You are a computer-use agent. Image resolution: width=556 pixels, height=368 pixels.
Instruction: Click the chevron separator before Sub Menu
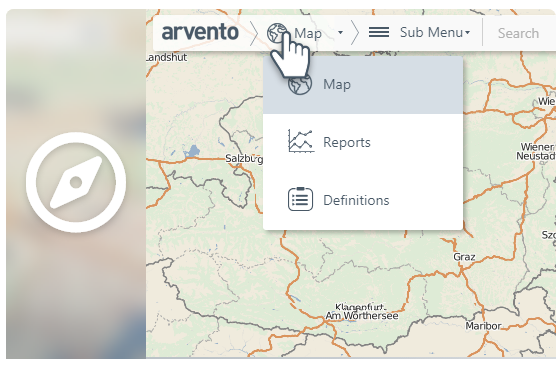click(x=355, y=33)
